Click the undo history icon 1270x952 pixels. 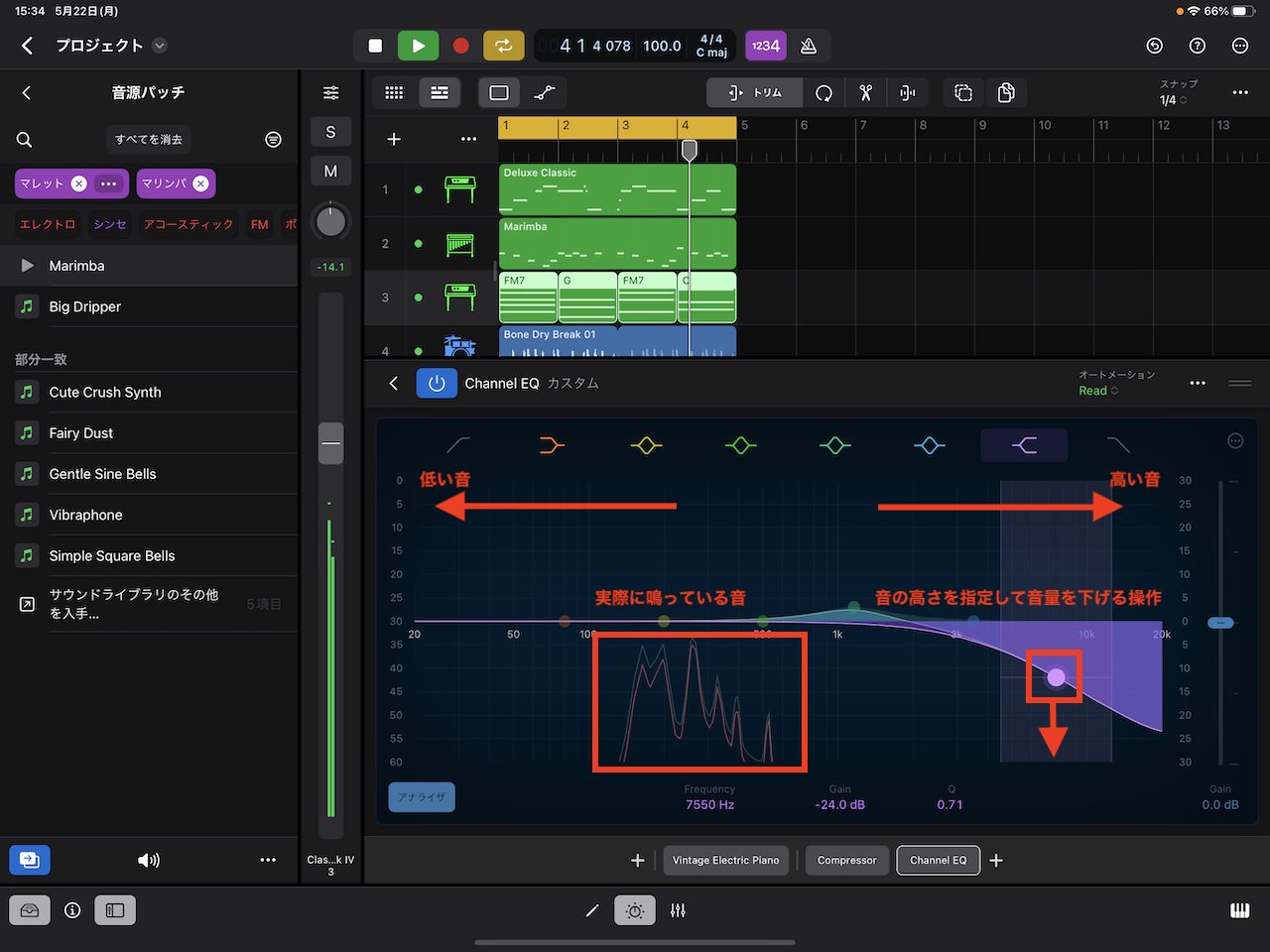pyautogui.click(x=1154, y=46)
